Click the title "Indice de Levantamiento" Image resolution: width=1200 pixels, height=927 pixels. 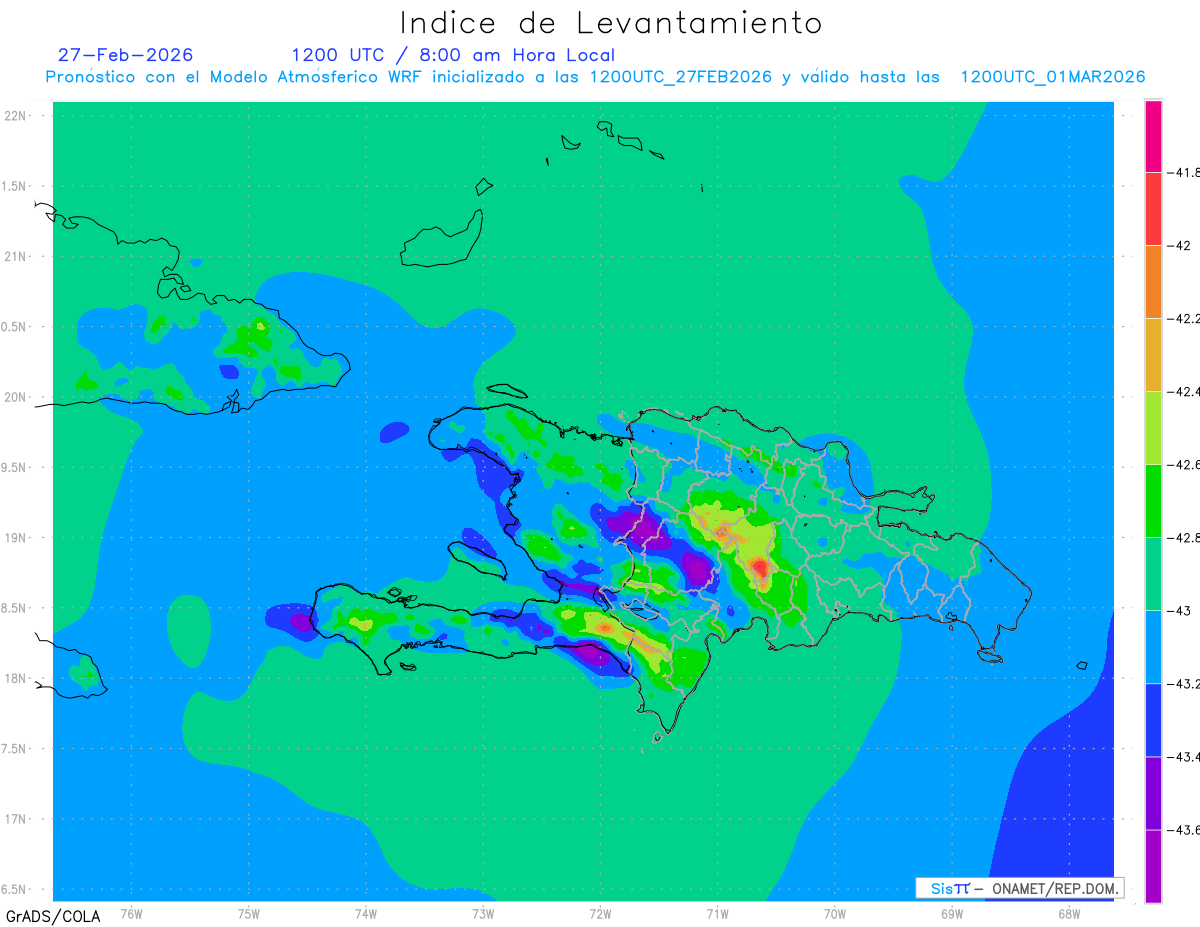(x=611, y=22)
